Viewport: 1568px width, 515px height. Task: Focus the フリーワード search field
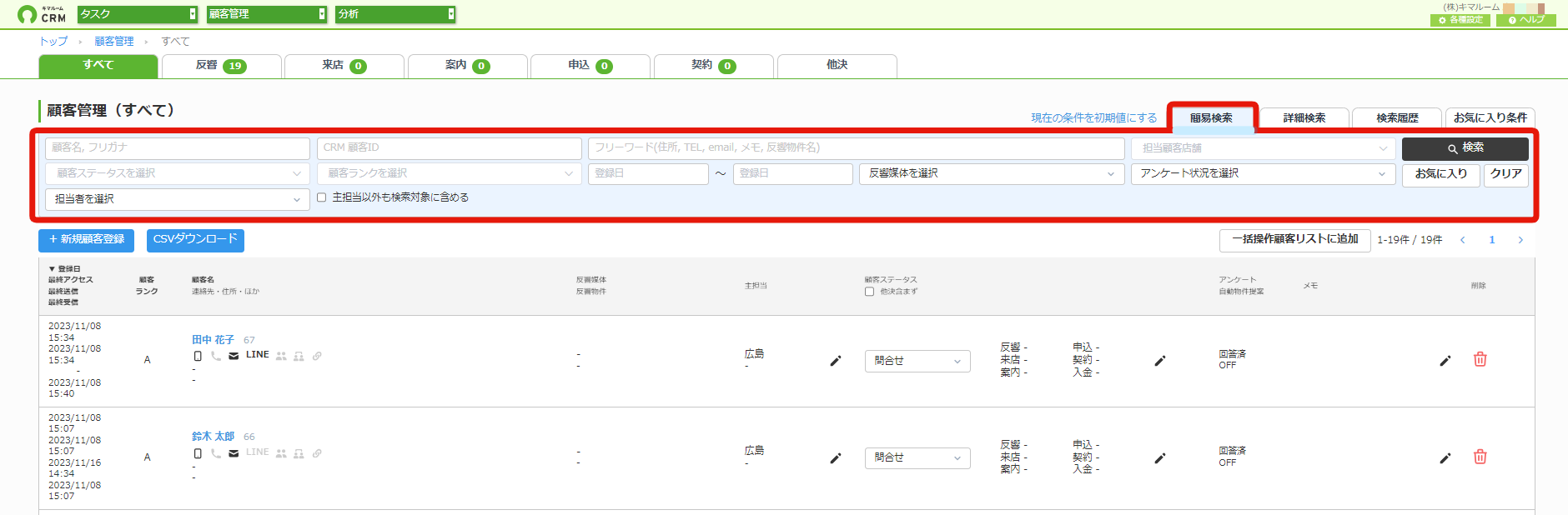click(857, 148)
